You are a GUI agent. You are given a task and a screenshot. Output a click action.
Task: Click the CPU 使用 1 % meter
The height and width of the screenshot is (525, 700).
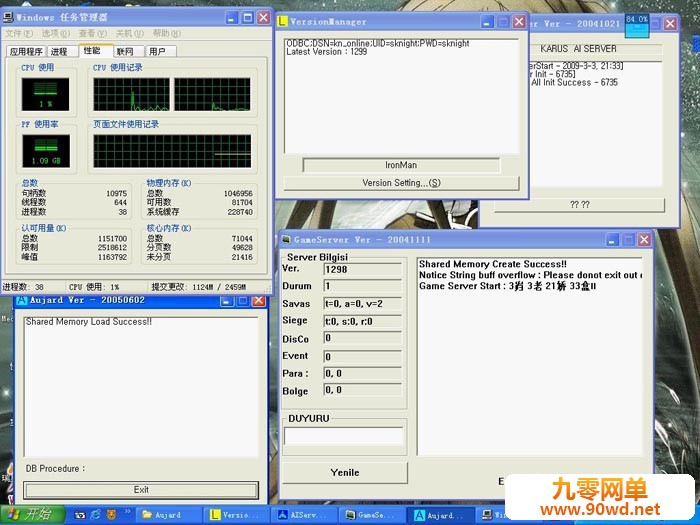(45, 94)
